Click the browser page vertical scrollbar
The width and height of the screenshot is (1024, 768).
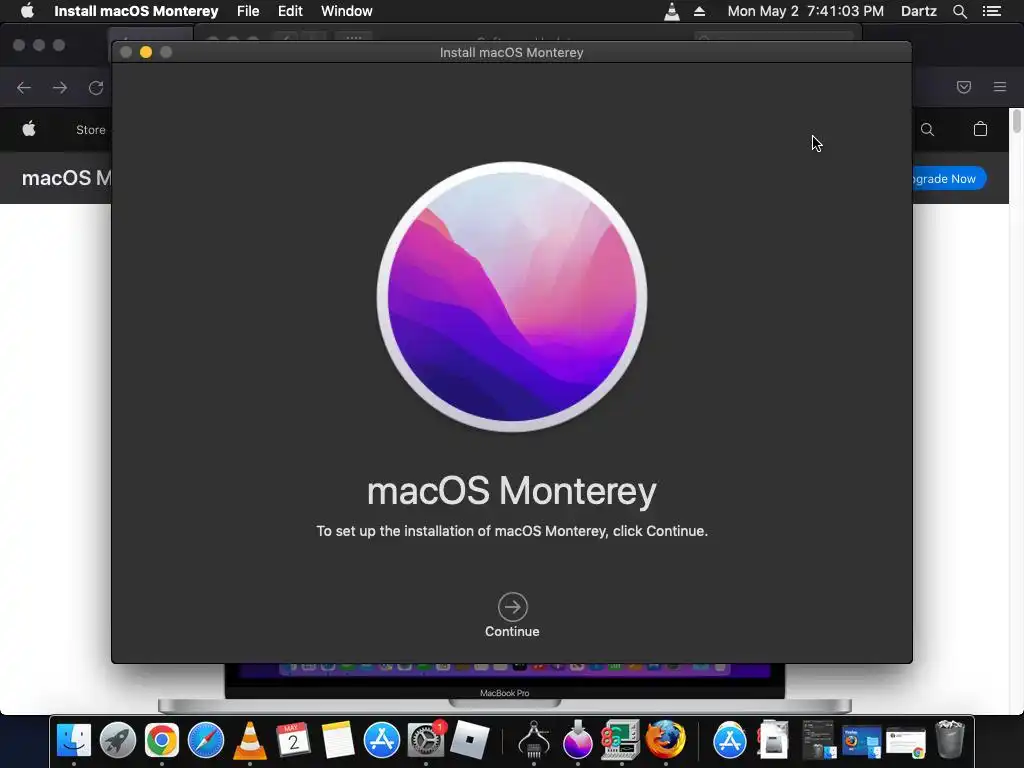[x=1017, y=122]
